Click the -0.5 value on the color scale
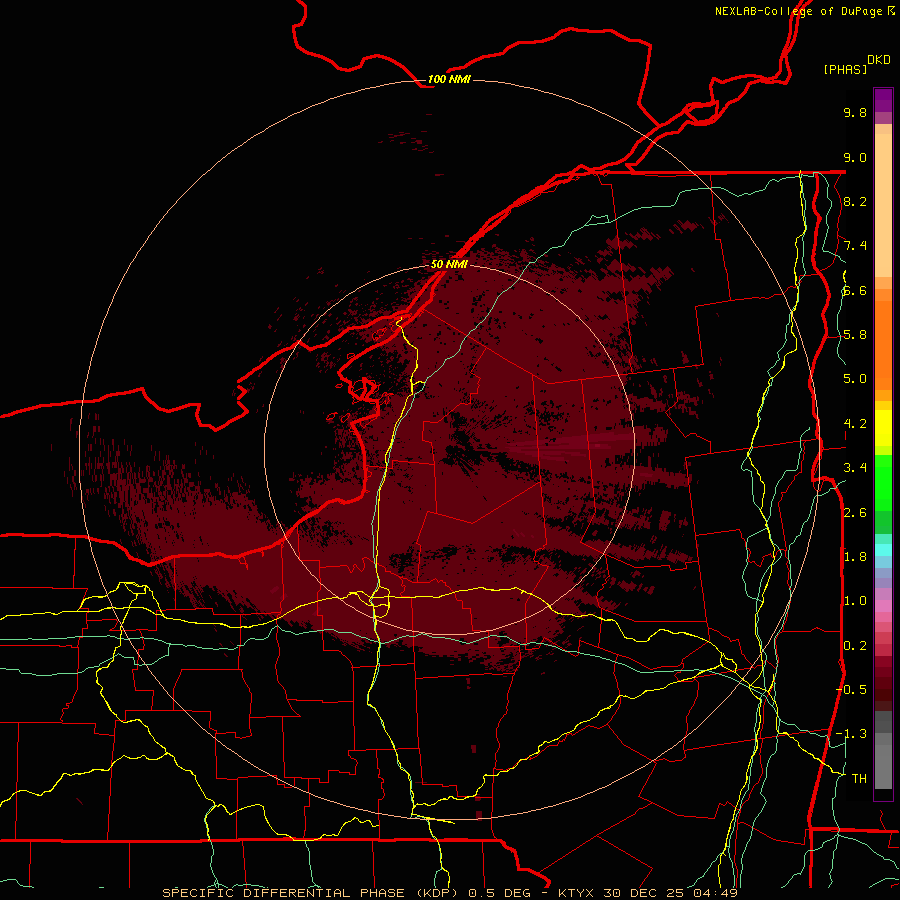Image resolution: width=900 pixels, height=900 pixels. (852, 690)
